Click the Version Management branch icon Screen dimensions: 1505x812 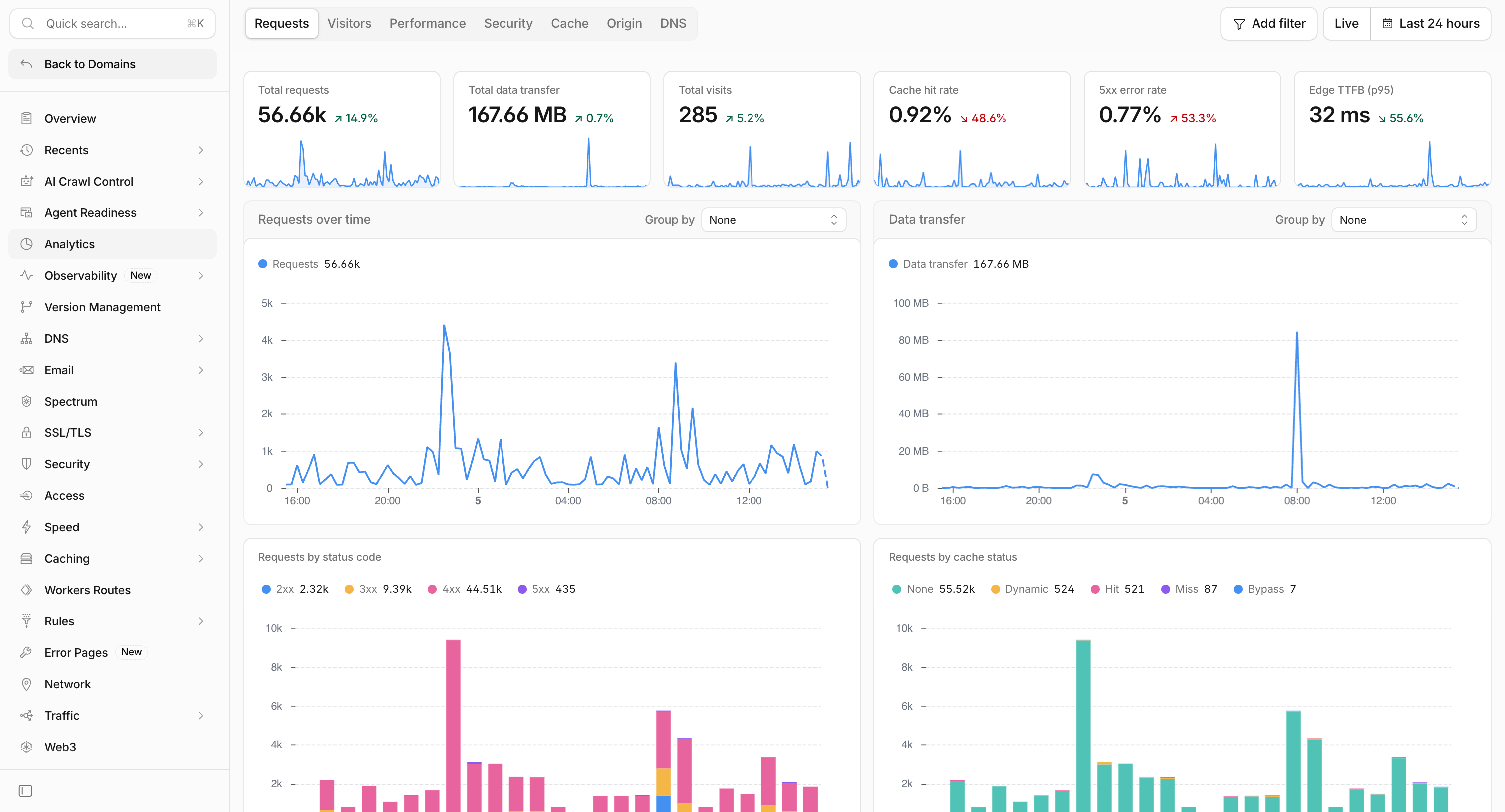click(x=26, y=307)
